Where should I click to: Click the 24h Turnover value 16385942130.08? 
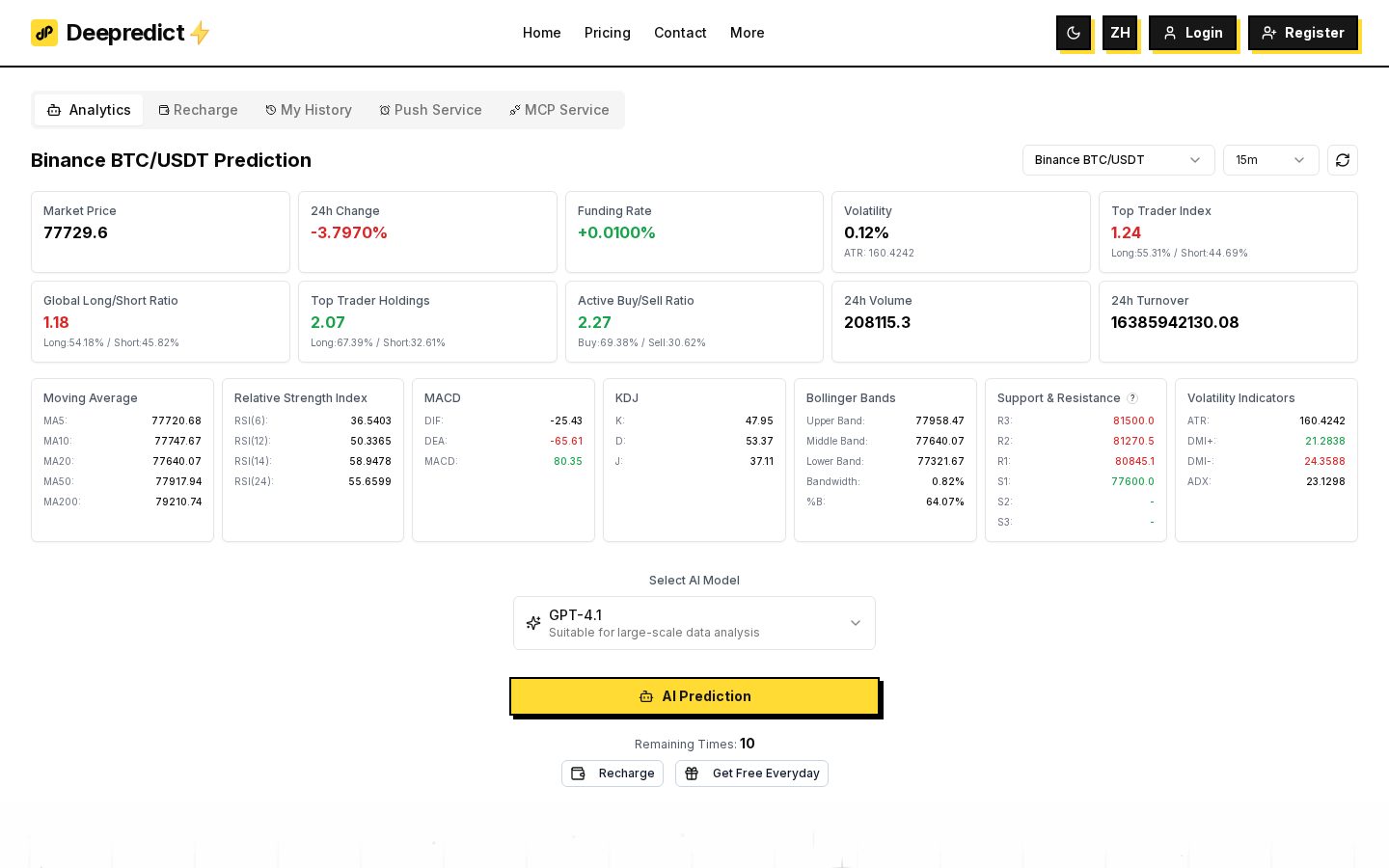click(x=1175, y=322)
